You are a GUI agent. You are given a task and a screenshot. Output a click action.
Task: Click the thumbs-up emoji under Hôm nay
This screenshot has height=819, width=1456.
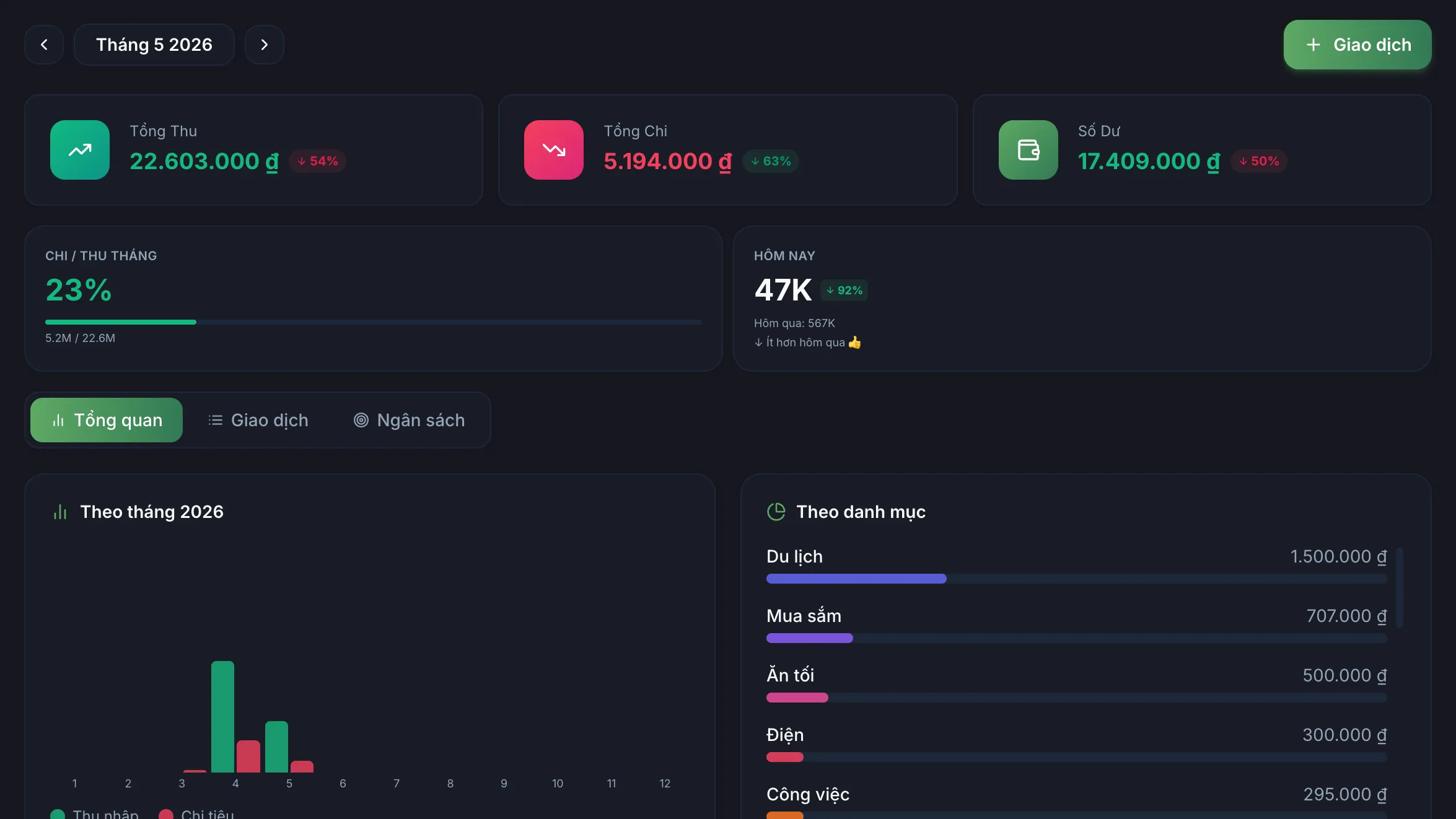[854, 343]
